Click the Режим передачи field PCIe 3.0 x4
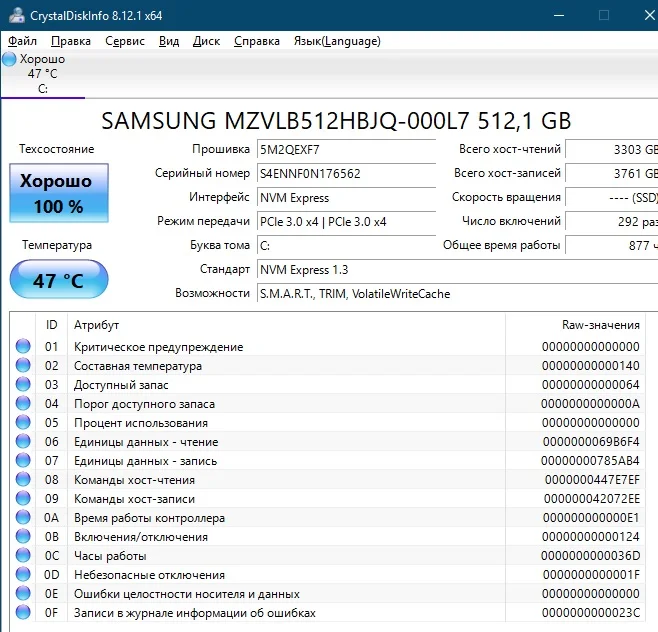The width and height of the screenshot is (658, 632). pyautogui.click(x=346, y=221)
